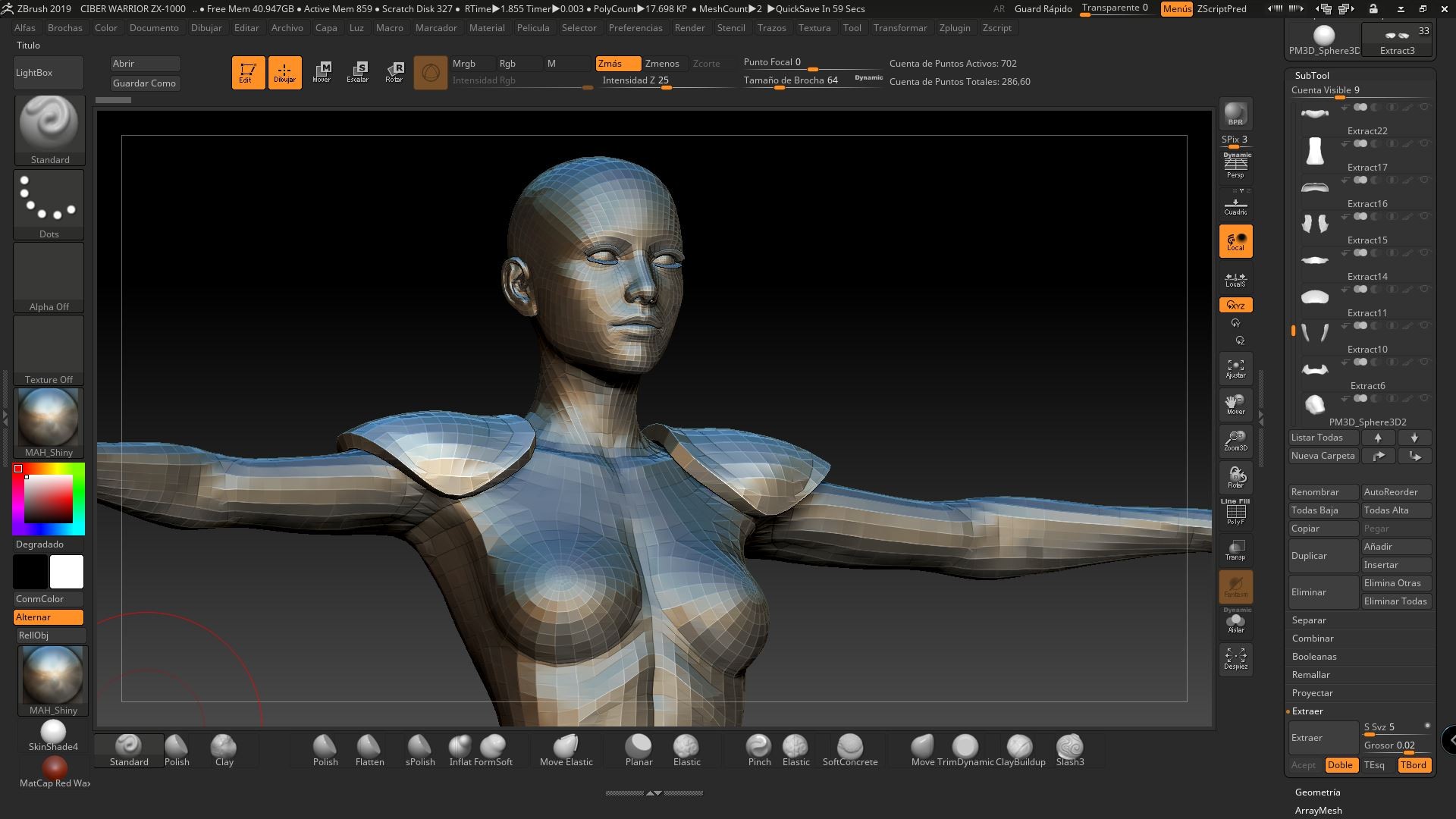The image size is (1456, 819).
Task: Expand the Geometría section
Action: coord(1317,792)
